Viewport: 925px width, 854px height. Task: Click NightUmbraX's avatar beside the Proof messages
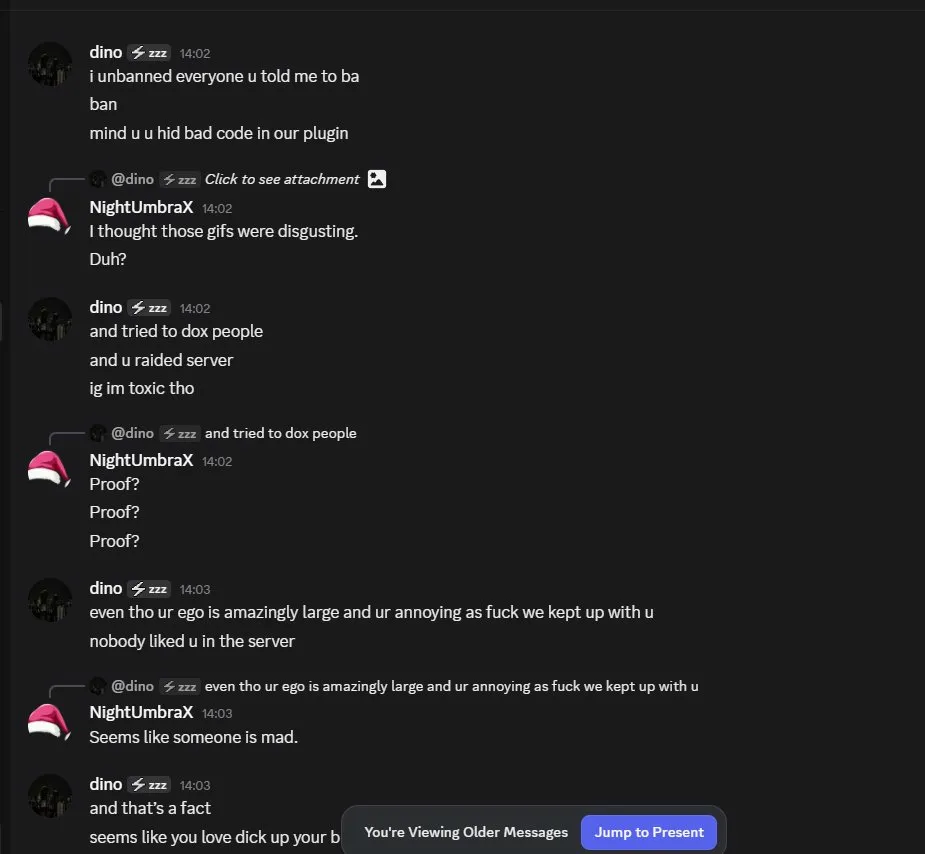point(48,467)
